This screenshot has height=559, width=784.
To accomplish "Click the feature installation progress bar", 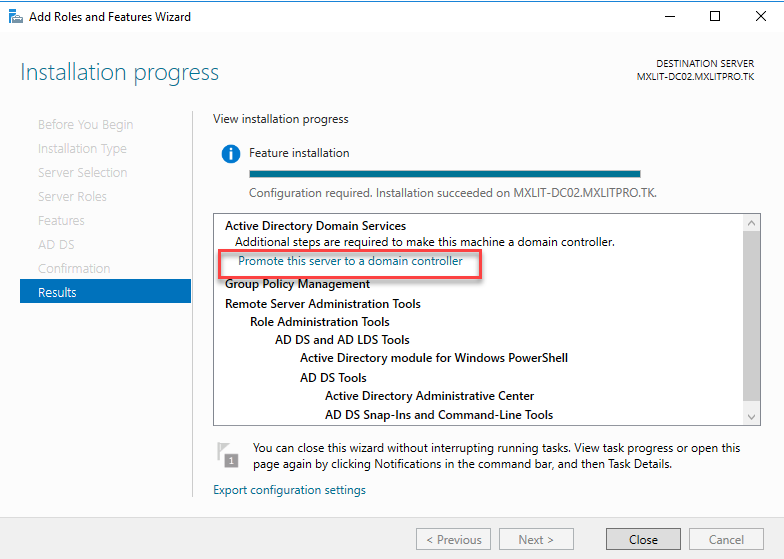I will point(444,174).
